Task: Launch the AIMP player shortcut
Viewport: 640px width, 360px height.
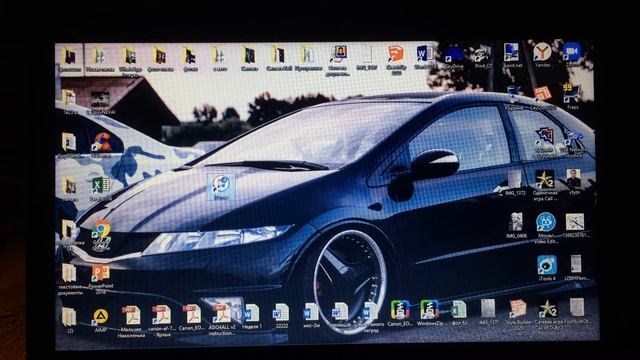Action: coord(100,321)
